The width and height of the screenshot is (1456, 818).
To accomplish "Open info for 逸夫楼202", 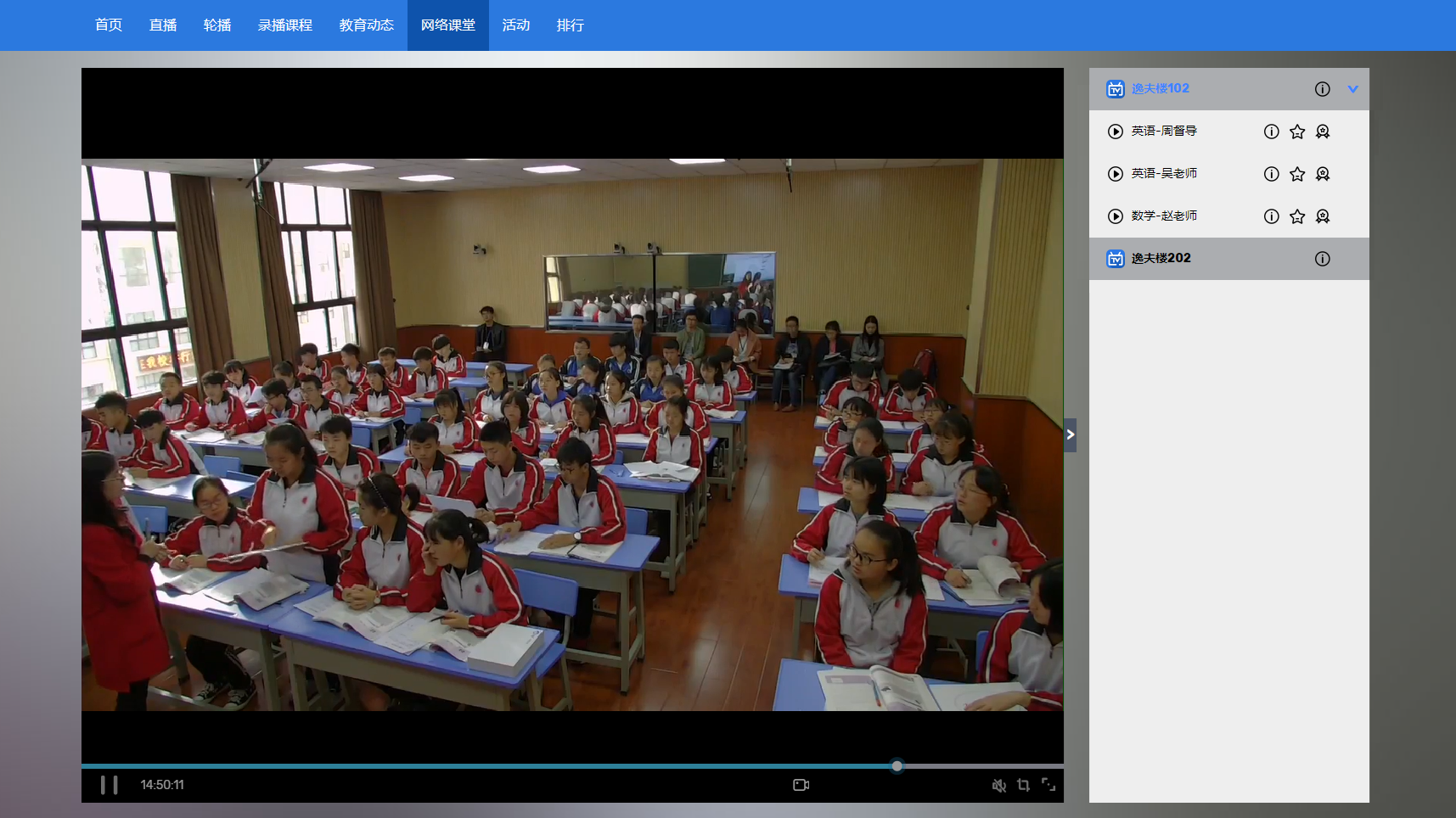I will [x=1323, y=259].
